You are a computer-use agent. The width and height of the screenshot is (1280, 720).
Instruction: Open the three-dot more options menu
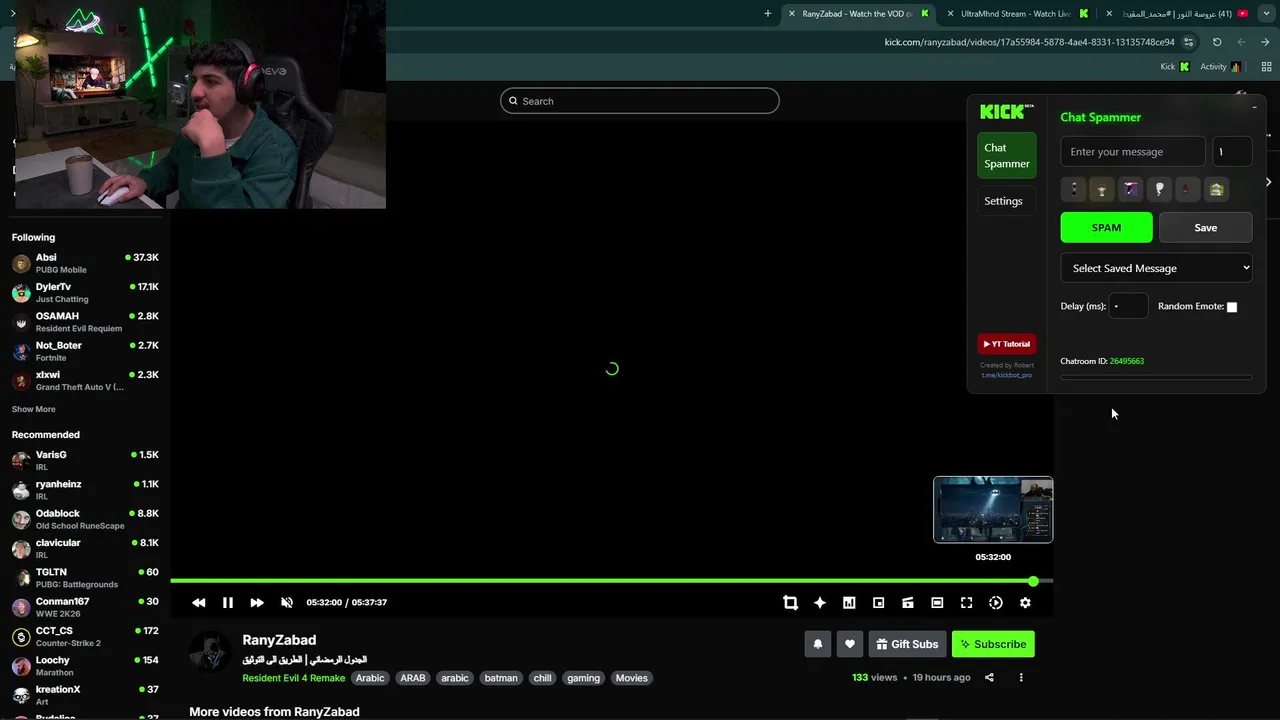click(1021, 677)
